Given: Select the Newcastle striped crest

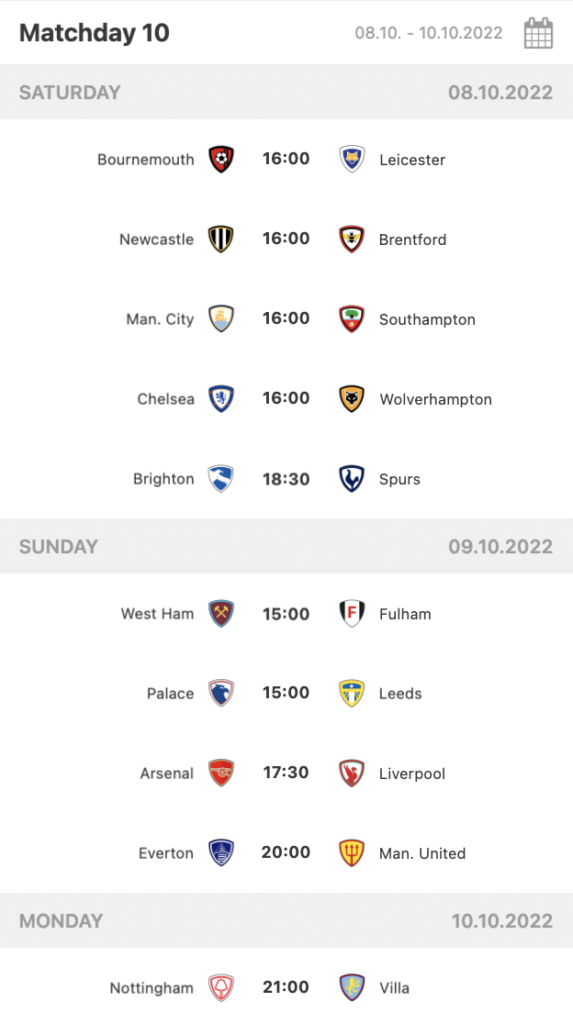Looking at the screenshot, I should (x=221, y=239).
